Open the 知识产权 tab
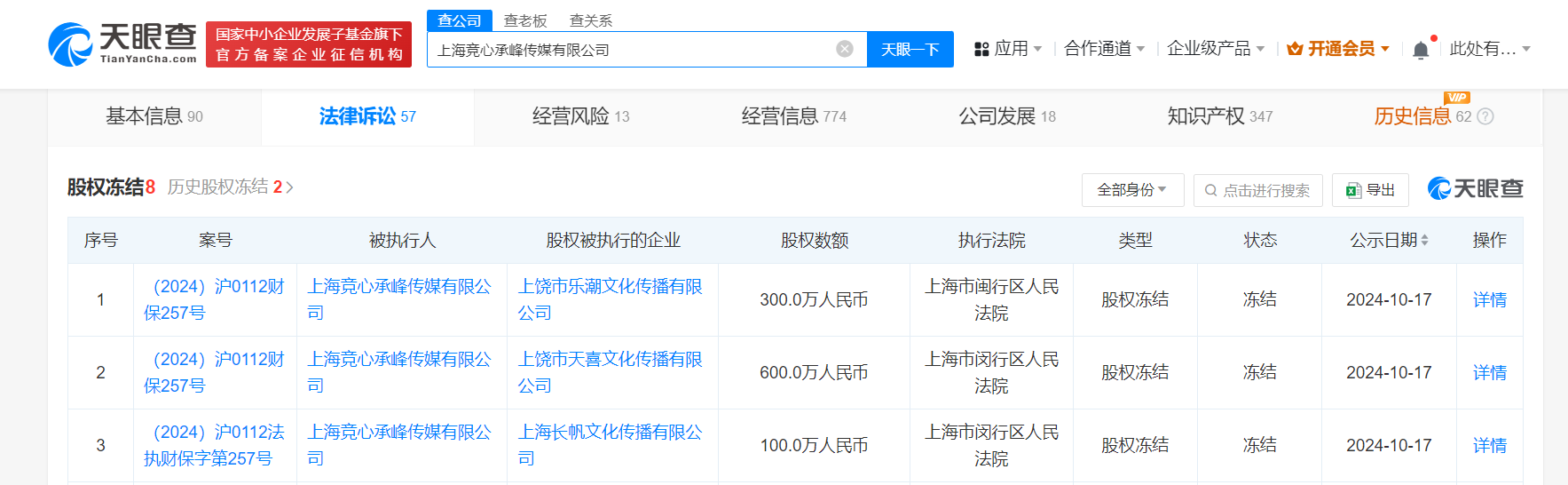1568x485 pixels. click(x=1220, y=116)
